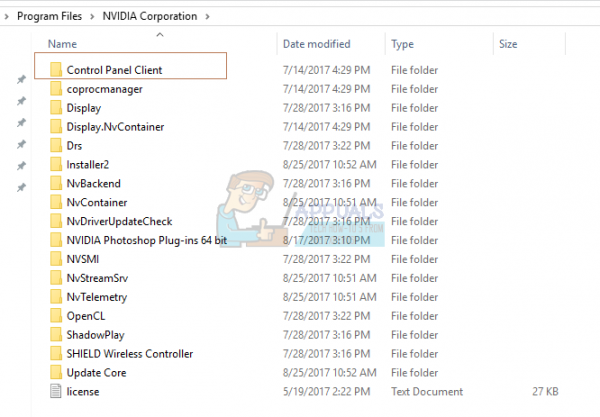The height and width of the screenshot is (417, 600).
Task: Click the Display.NvContainer name text
Action: [115, 127]
